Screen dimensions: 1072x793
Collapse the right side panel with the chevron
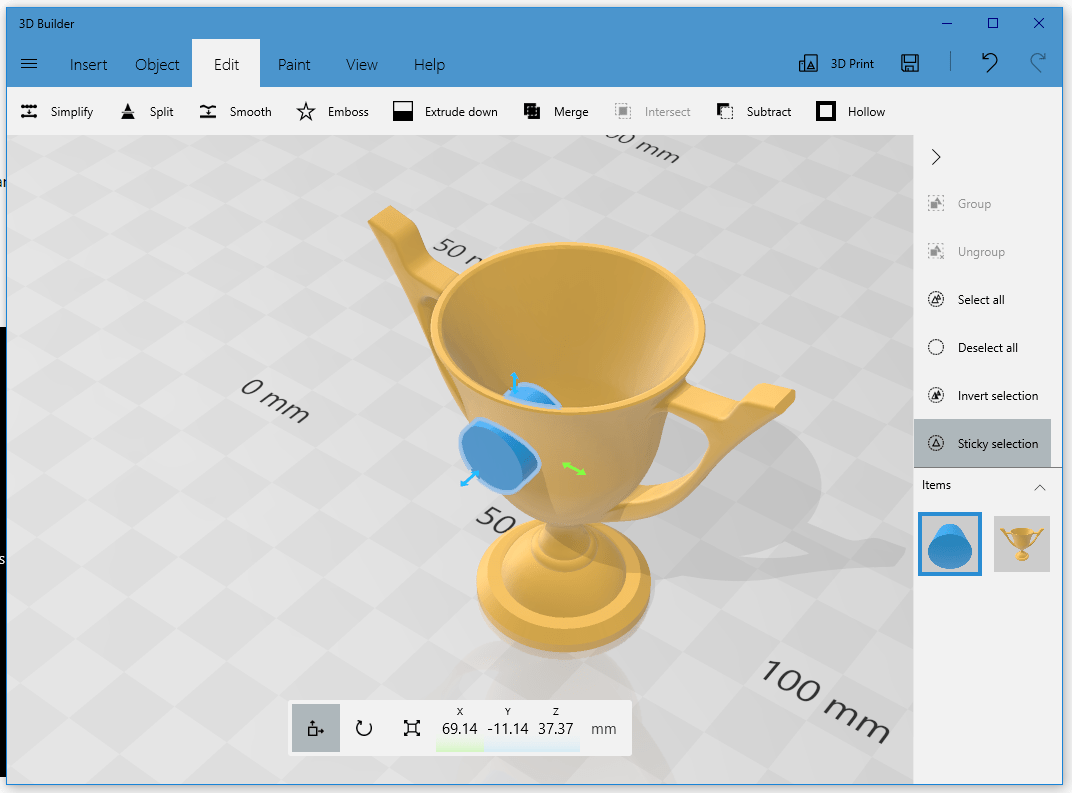click(x=935, y=156)
